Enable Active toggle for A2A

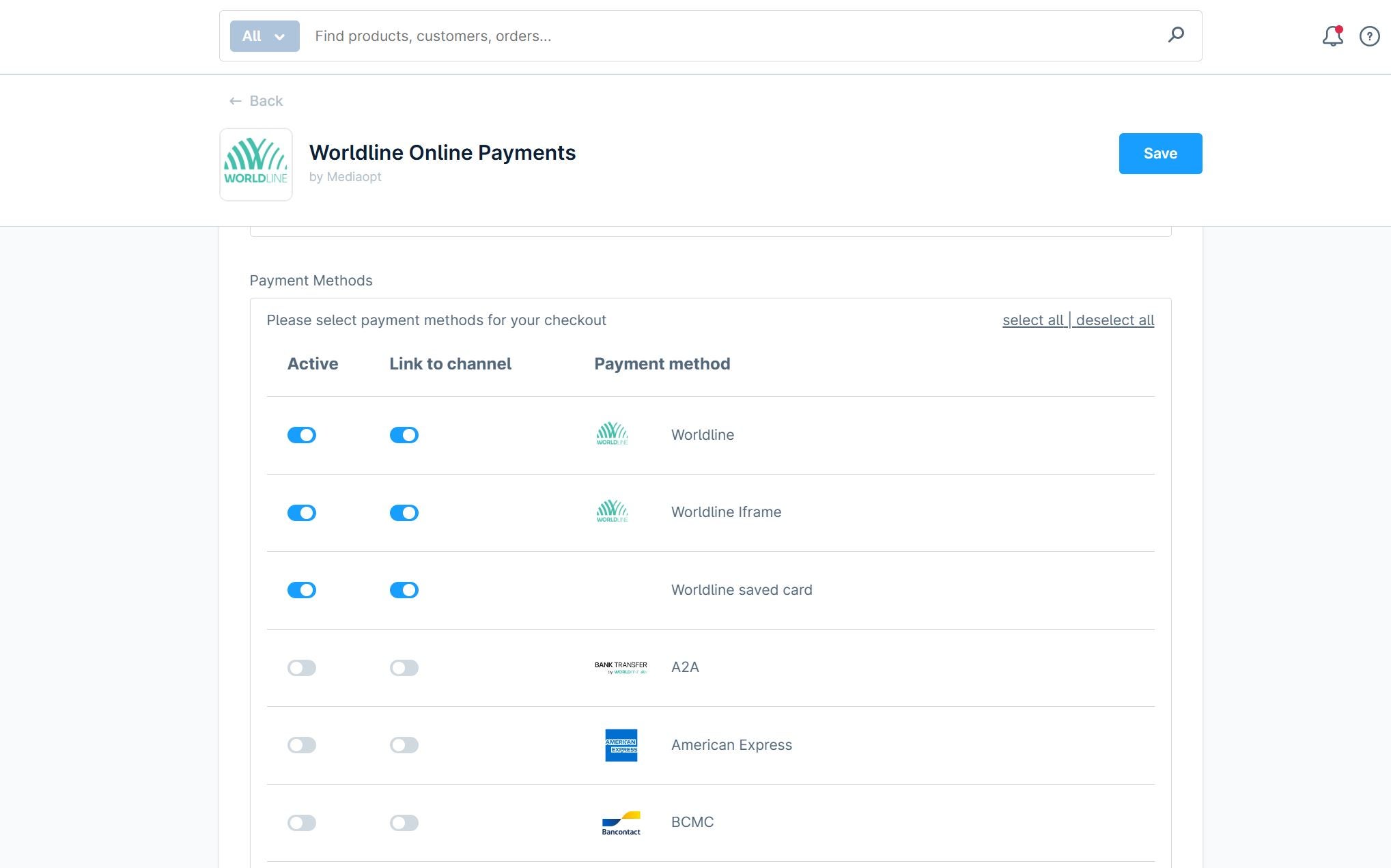302,668
